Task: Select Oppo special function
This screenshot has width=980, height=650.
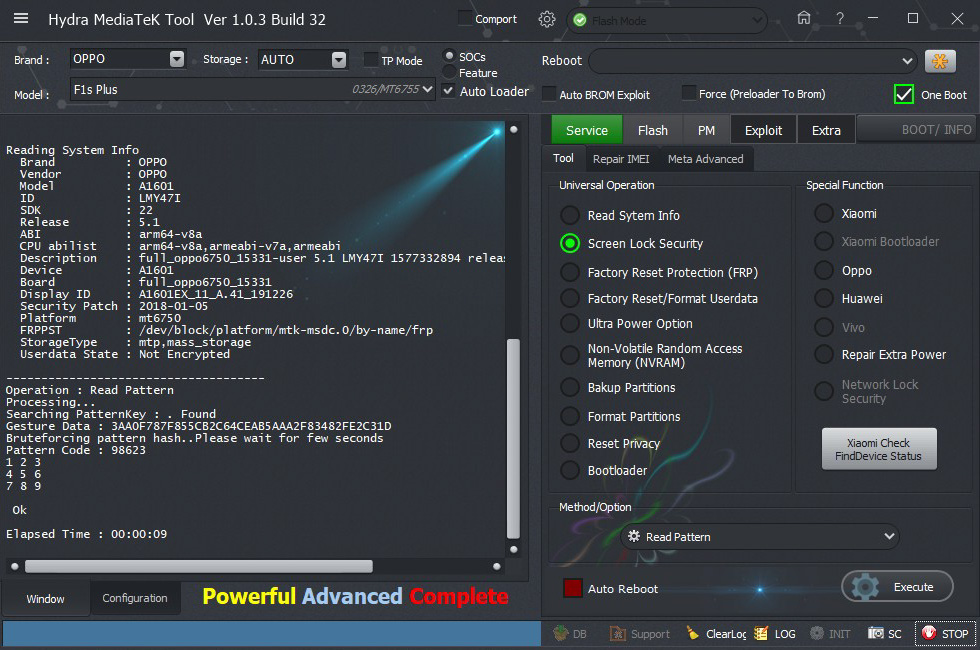Action: (x=824, y=271)
